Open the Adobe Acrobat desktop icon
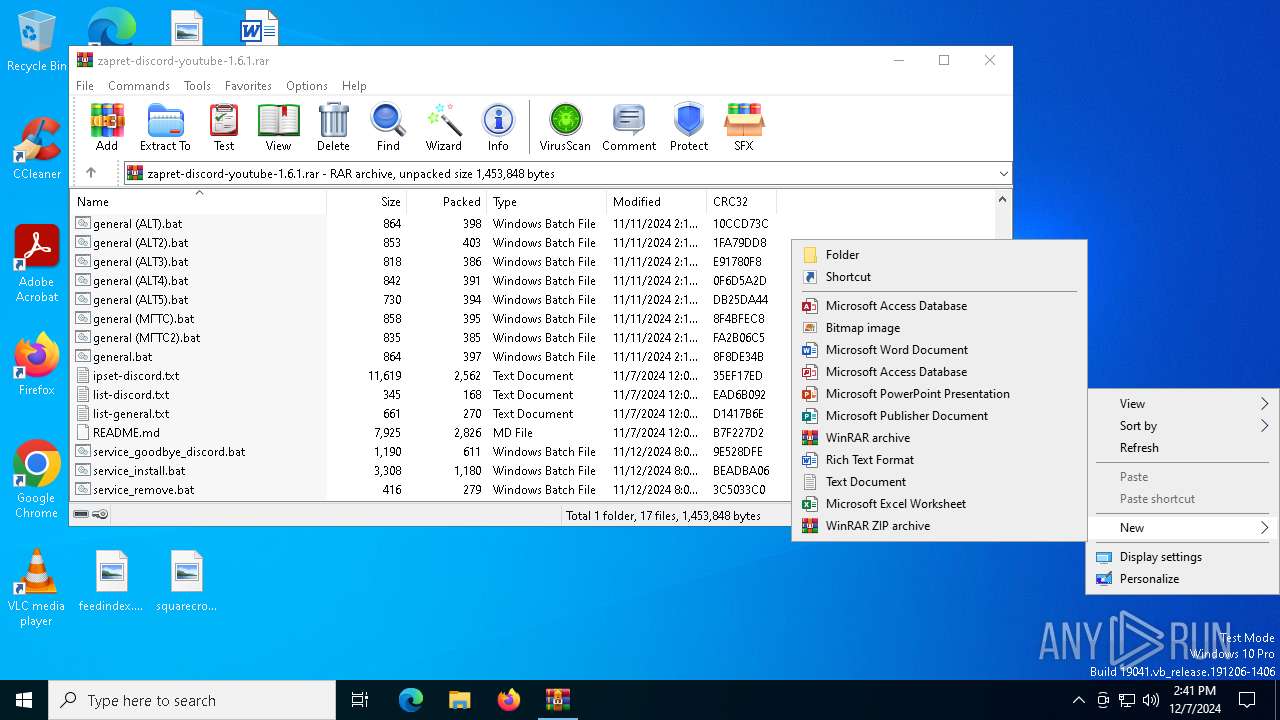The height and width of the screenshot is (720, 1280). [x=37, y=263]
